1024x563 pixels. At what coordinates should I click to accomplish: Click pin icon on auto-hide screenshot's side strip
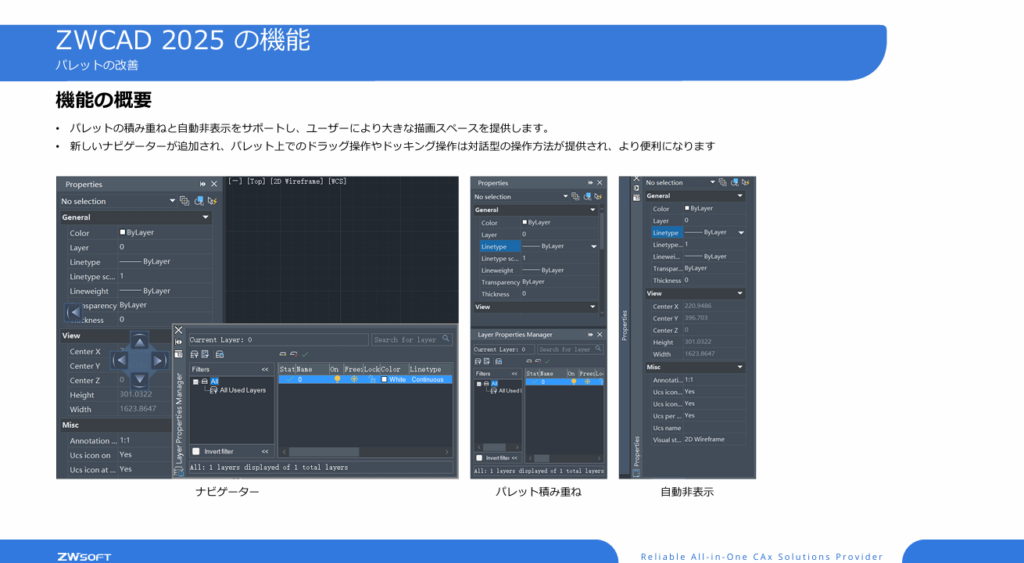pyautogui.click(x=636, y=188)
